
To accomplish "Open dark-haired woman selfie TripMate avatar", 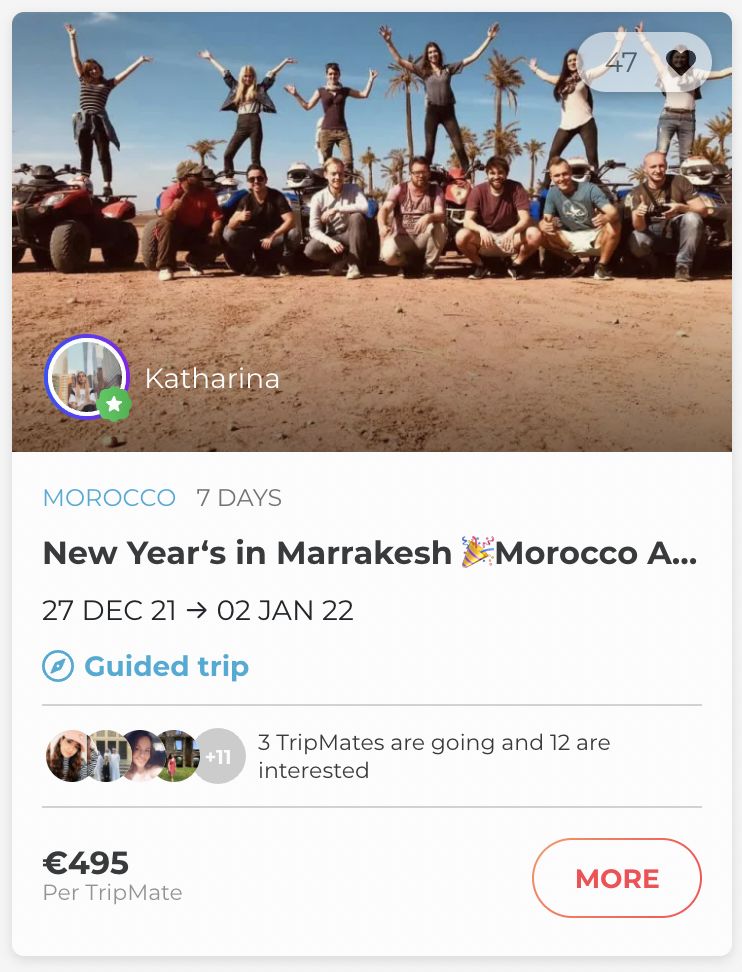I will 142,756.
